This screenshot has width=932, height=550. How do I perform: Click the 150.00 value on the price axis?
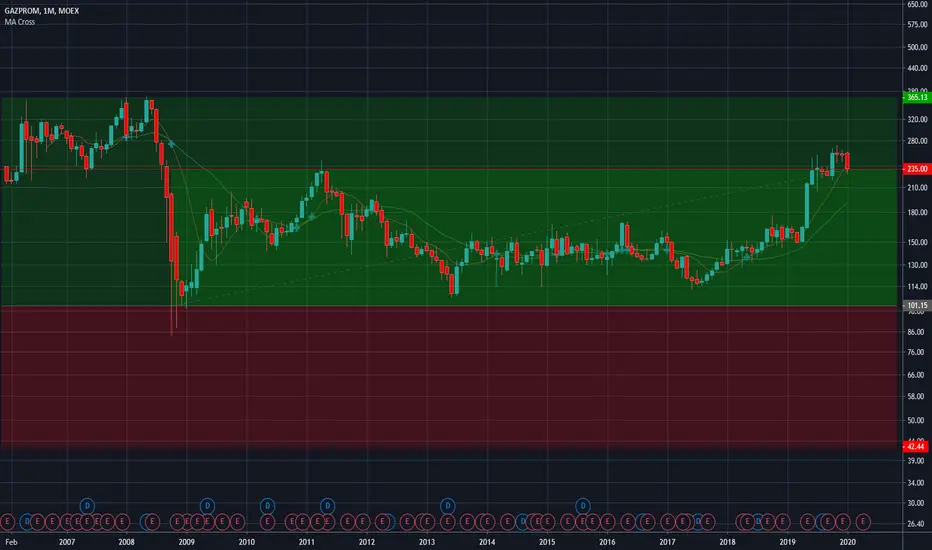click(917, 242)
